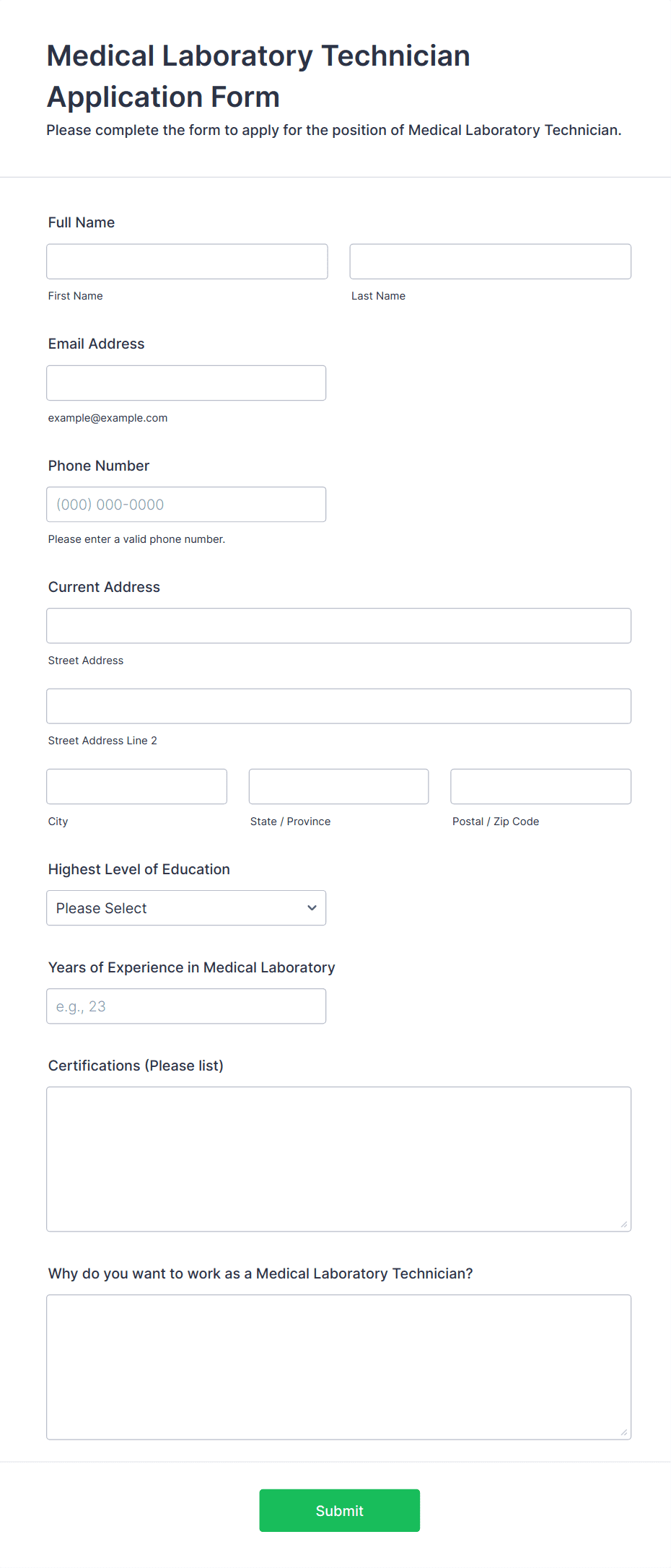Click the resize handle of Certifications box
Image resolution: width=671 pixels, height=1568 pixels.
[x=624, y=1224]
